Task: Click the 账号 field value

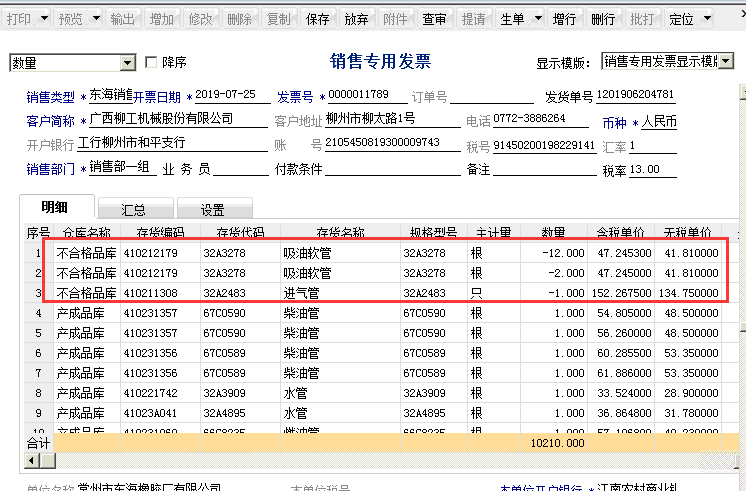Action: point(393,143)
